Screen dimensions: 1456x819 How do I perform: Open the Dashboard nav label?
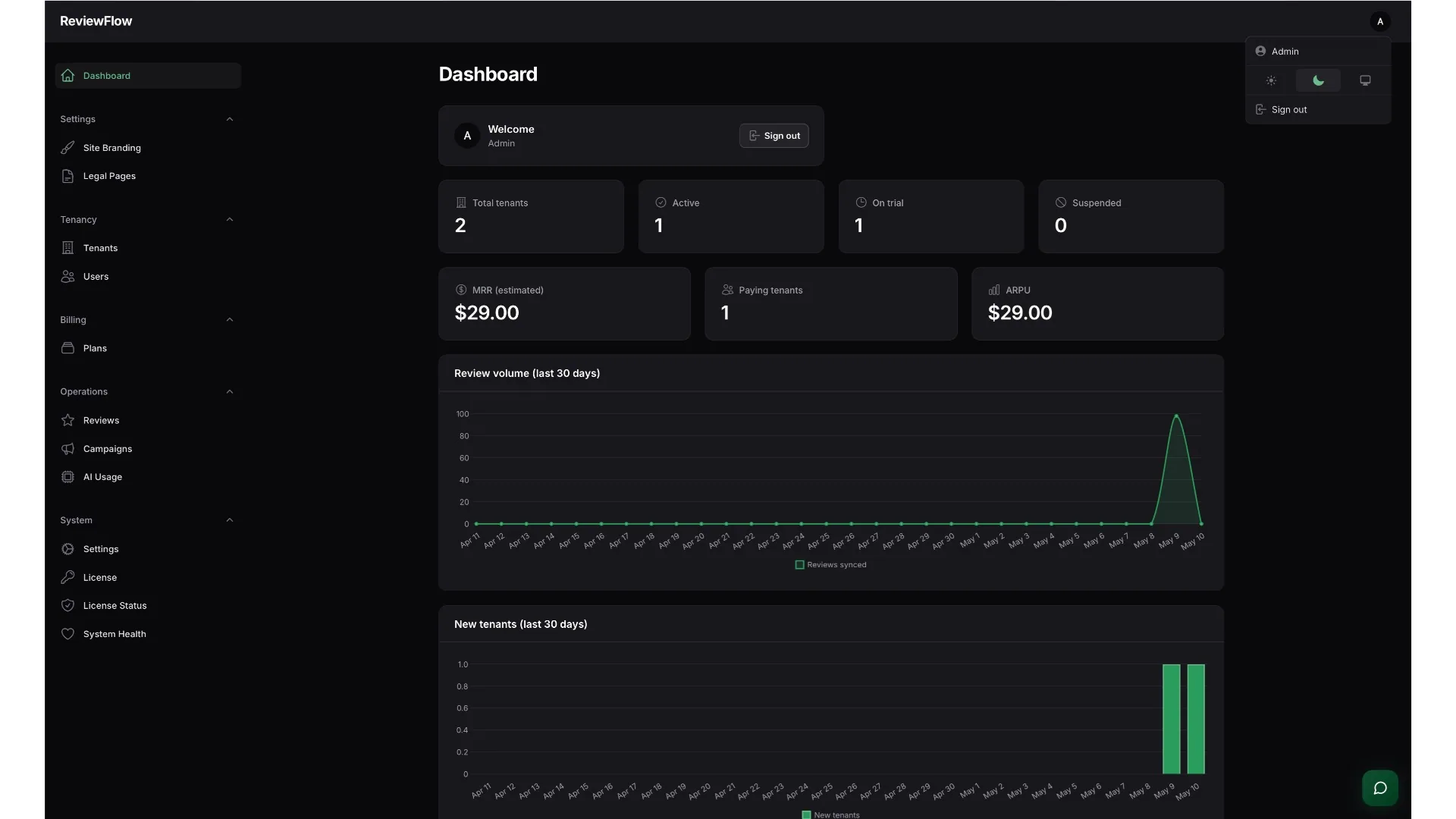point(107,76)
